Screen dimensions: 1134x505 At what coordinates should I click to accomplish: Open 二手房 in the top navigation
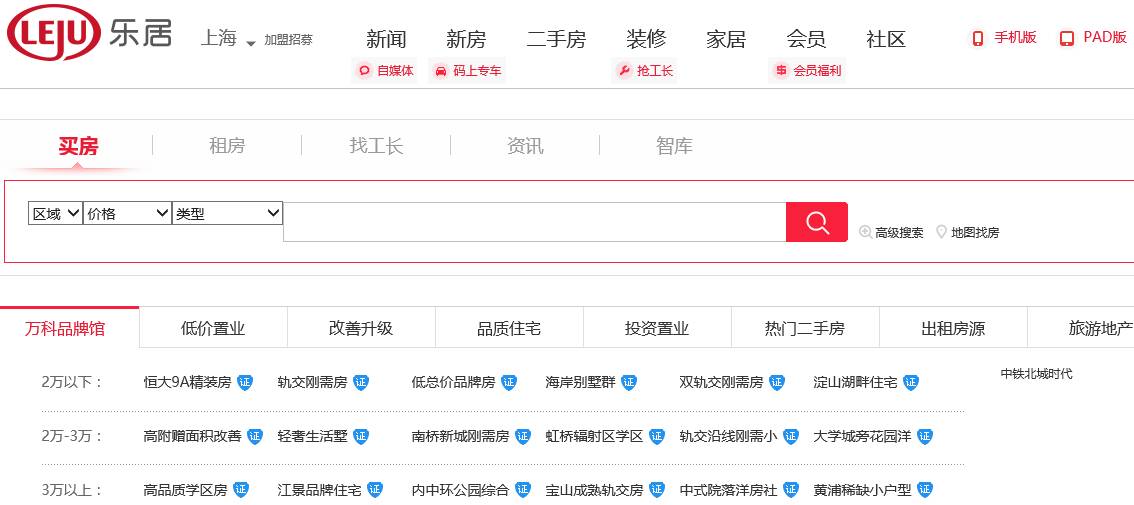click(556, 39)
